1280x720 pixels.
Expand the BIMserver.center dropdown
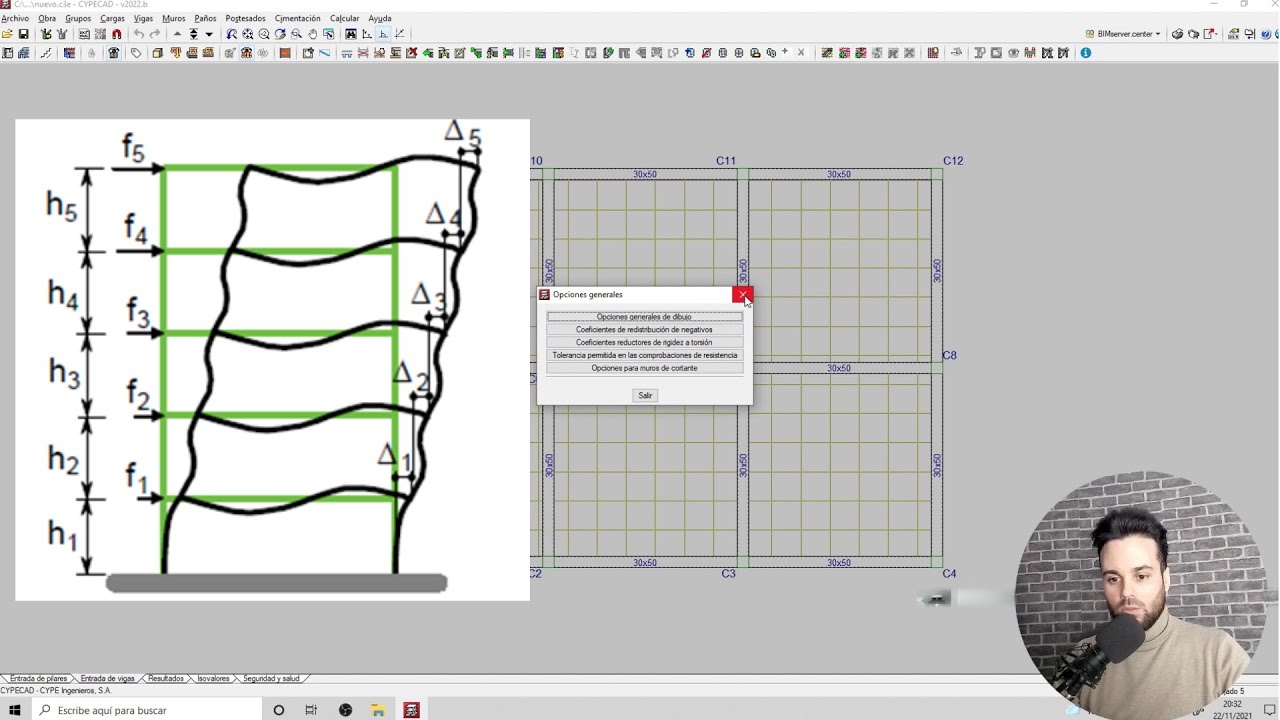(x=1158, y=34)
